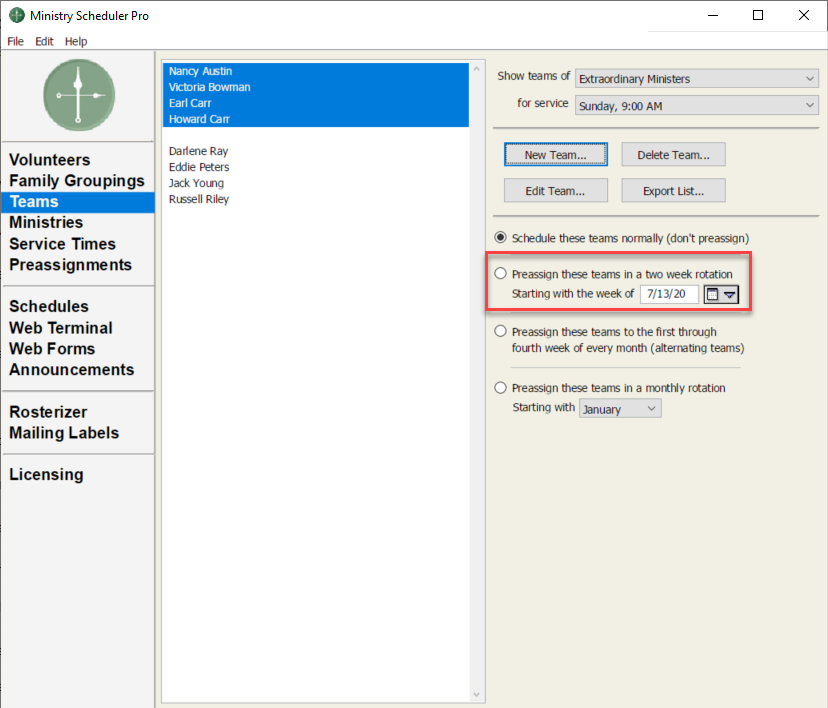Open the Help menu
Viewport: 828px width, 708px height.
point(76,41)
